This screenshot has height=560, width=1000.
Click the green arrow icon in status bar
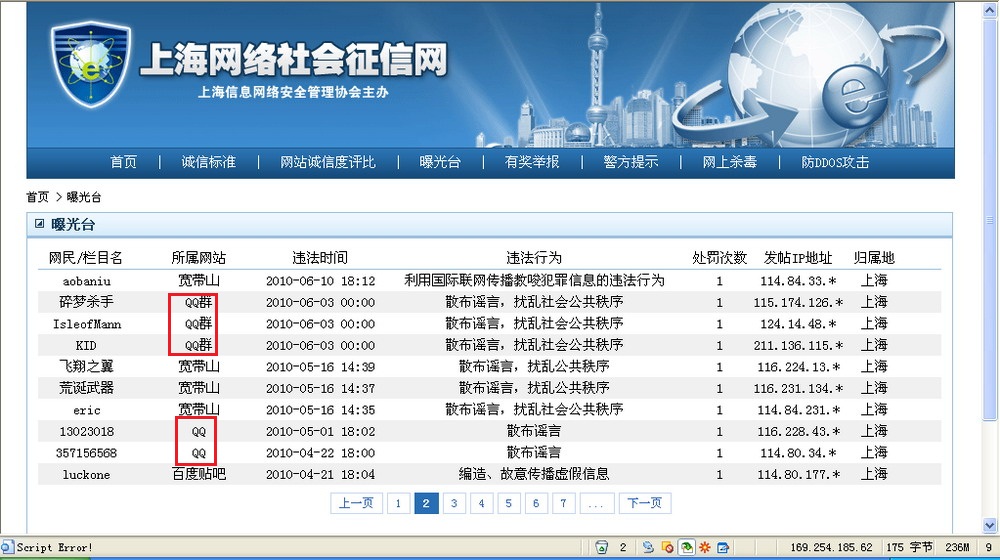(x=687, y=547)
